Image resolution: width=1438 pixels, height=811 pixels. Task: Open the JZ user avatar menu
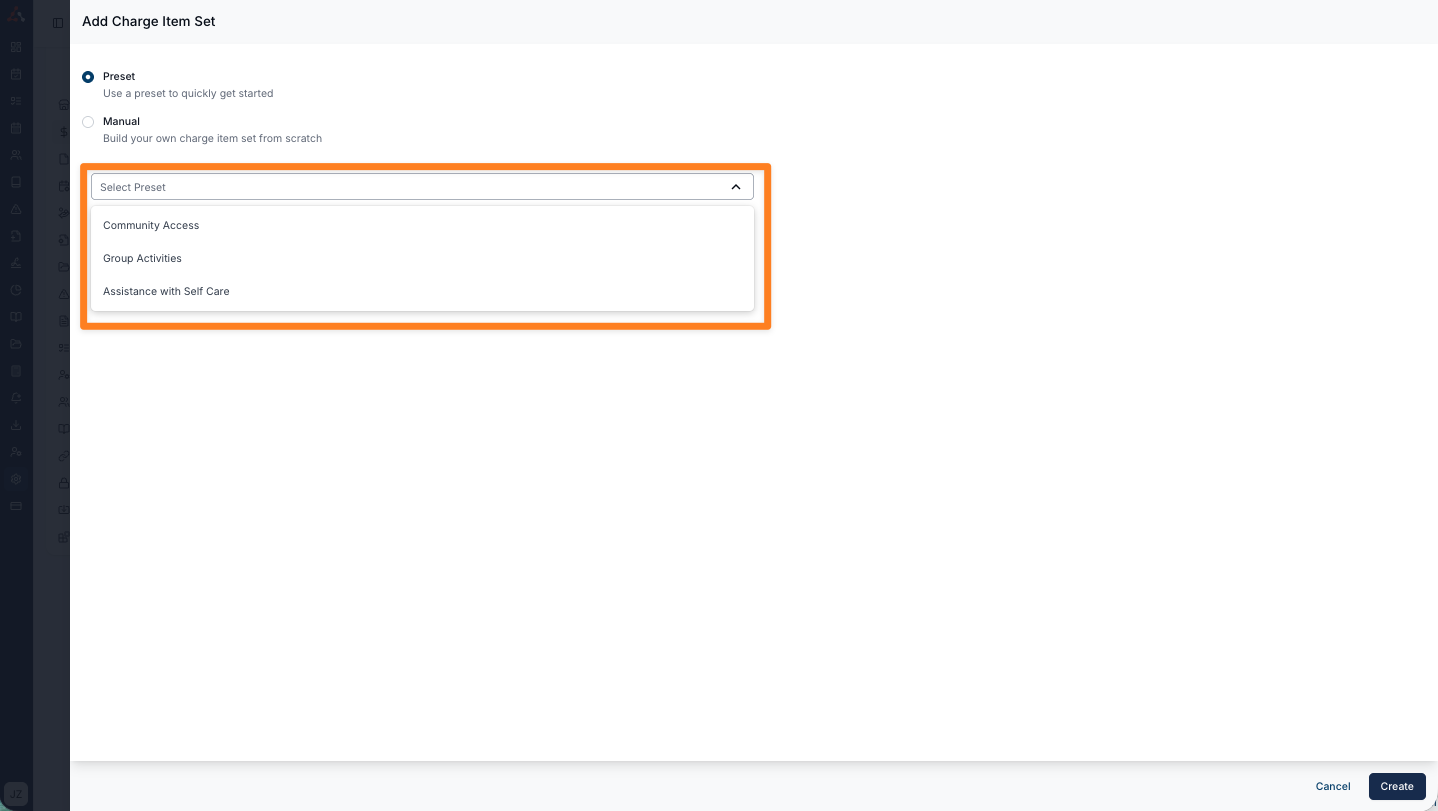16,794
